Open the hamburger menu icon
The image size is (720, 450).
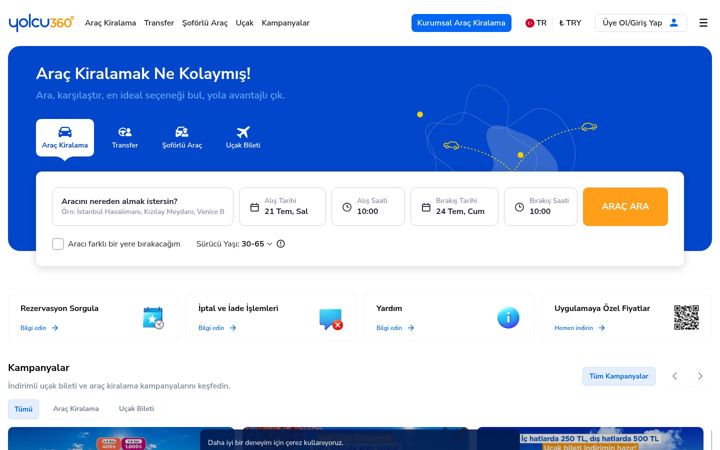point(703,23)
